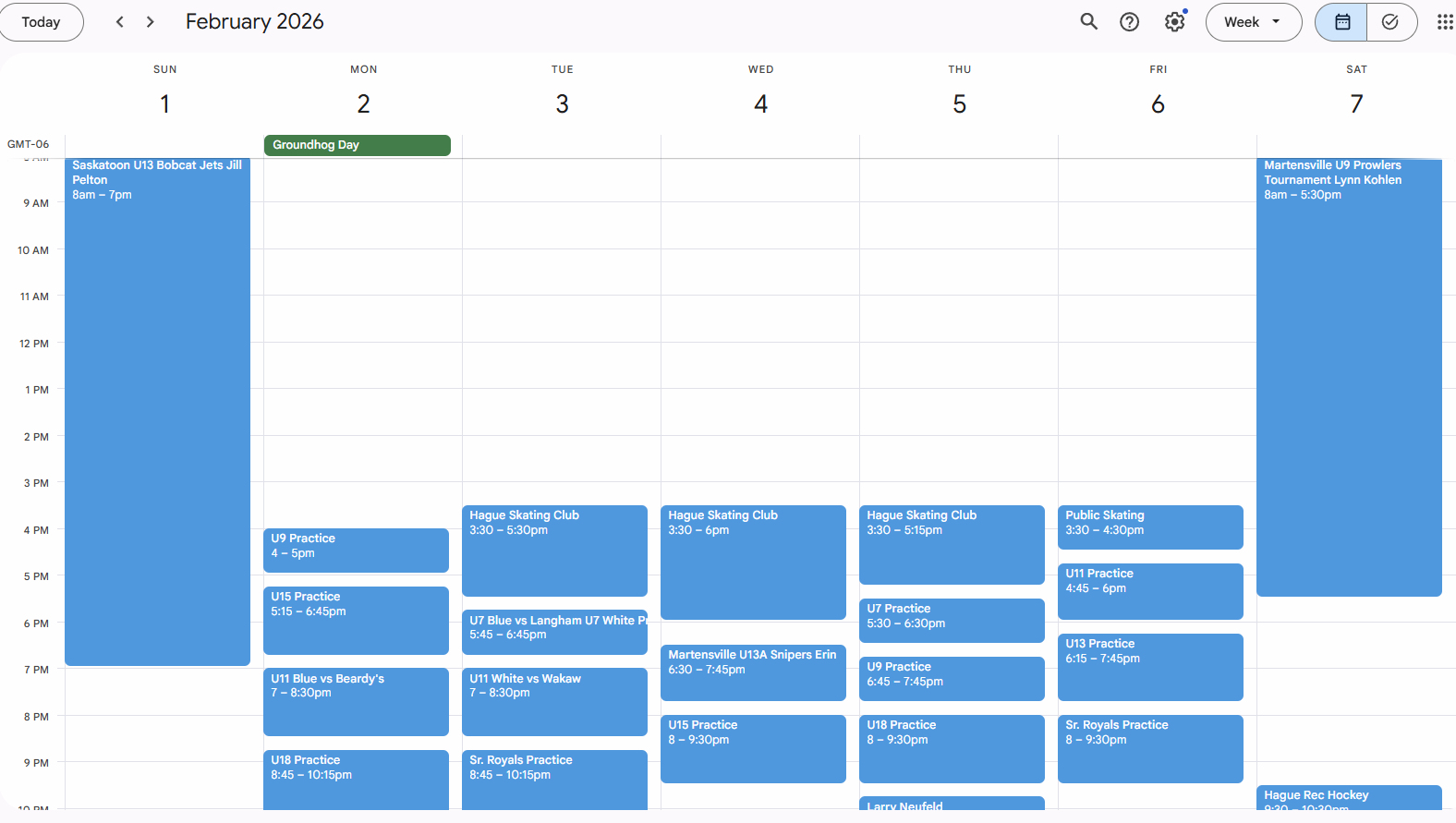Select Sunday 1 date header
Screen dimensions: 1456x823
(x=165, y=103)
